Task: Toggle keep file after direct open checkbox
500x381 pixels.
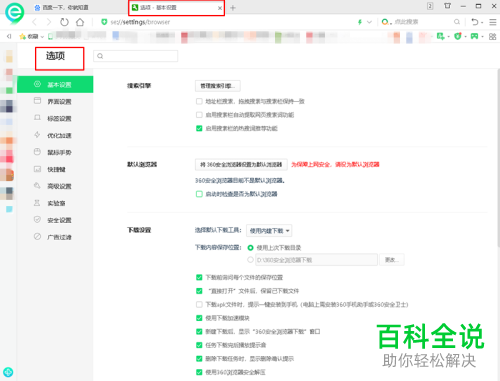Action: (x=199, y=291)
